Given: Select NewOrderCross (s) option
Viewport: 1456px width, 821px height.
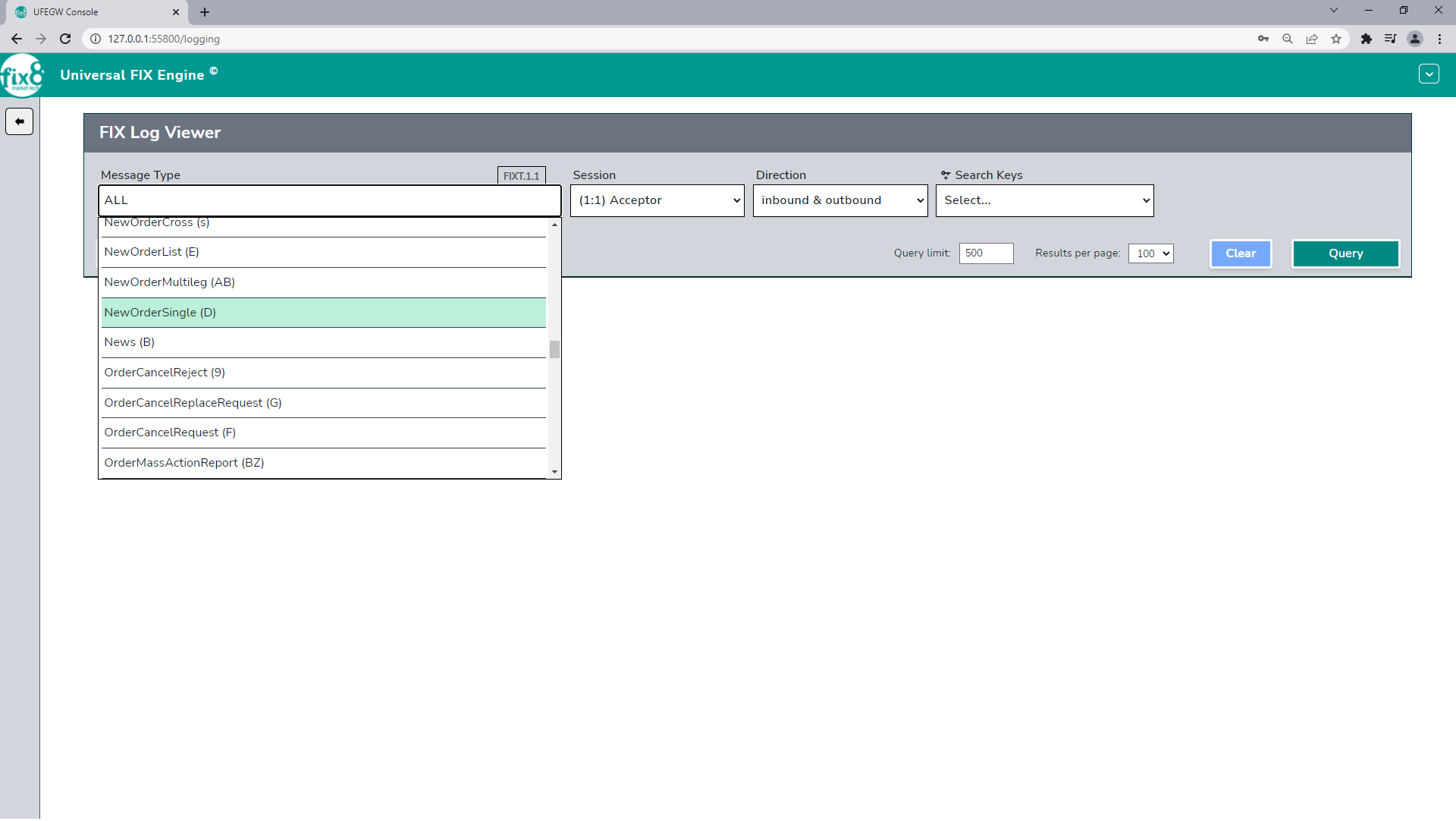Looking at the screenshot, I should [x=324, y=227].
